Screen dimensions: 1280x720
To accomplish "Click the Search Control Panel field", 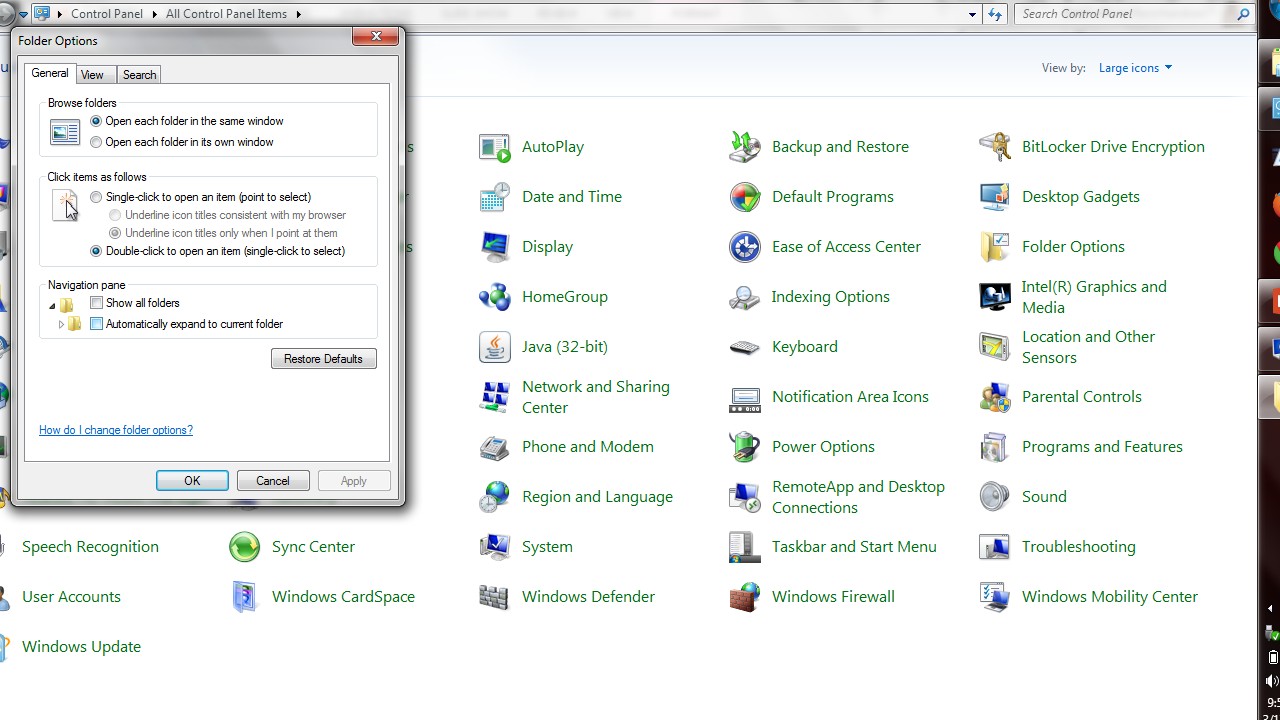I will point(1125,14).
